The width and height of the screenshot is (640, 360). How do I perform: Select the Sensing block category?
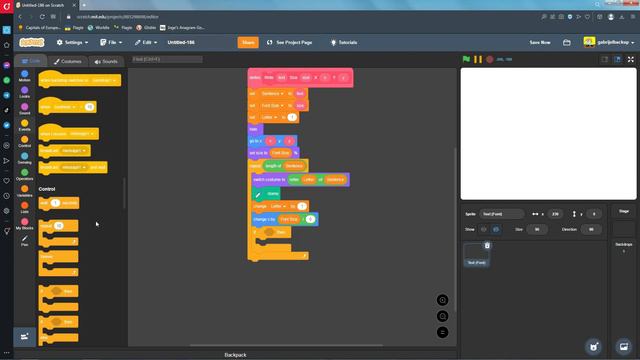pyautogui.click(x=24, y=158)
